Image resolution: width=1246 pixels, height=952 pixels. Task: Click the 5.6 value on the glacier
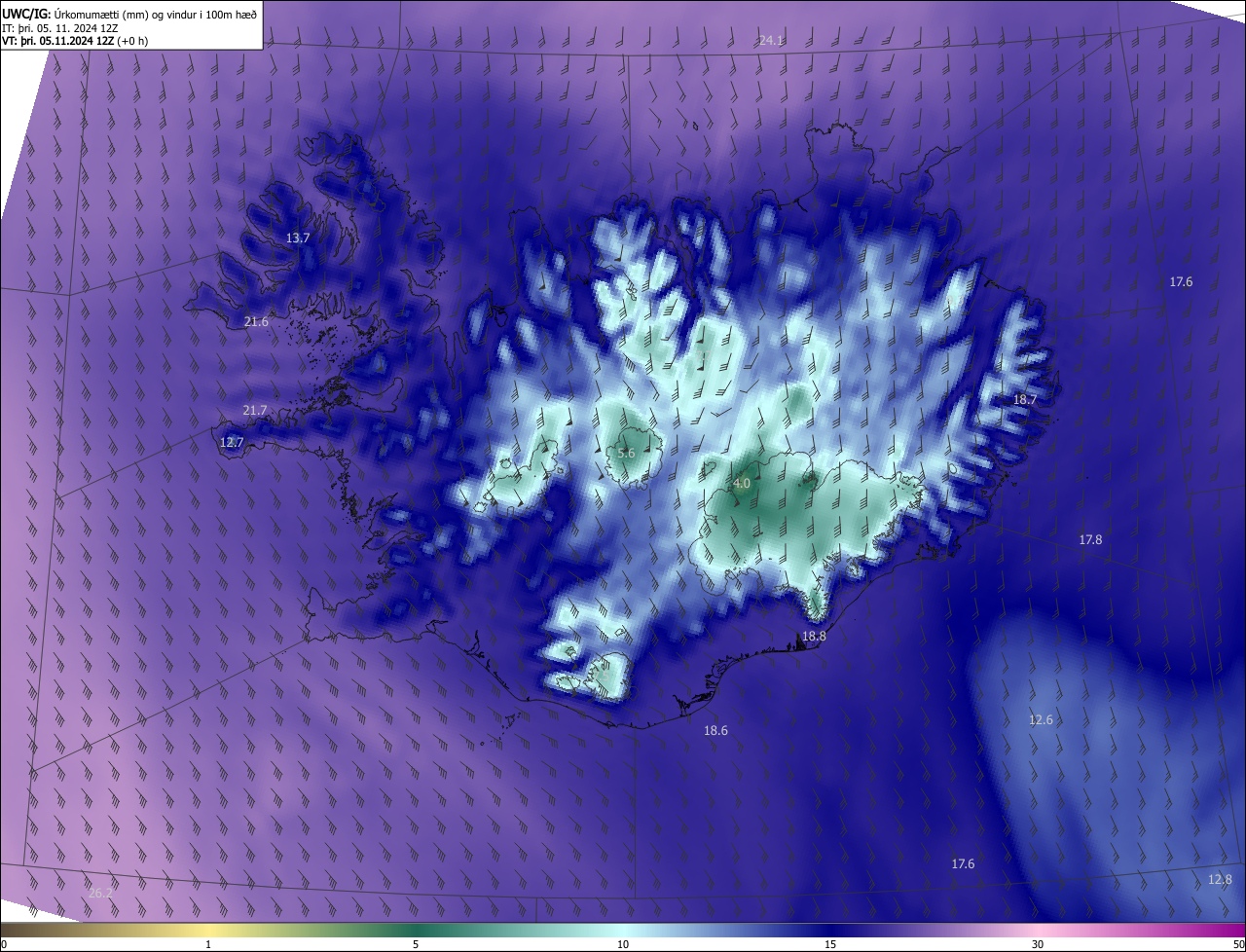[627, 454]
